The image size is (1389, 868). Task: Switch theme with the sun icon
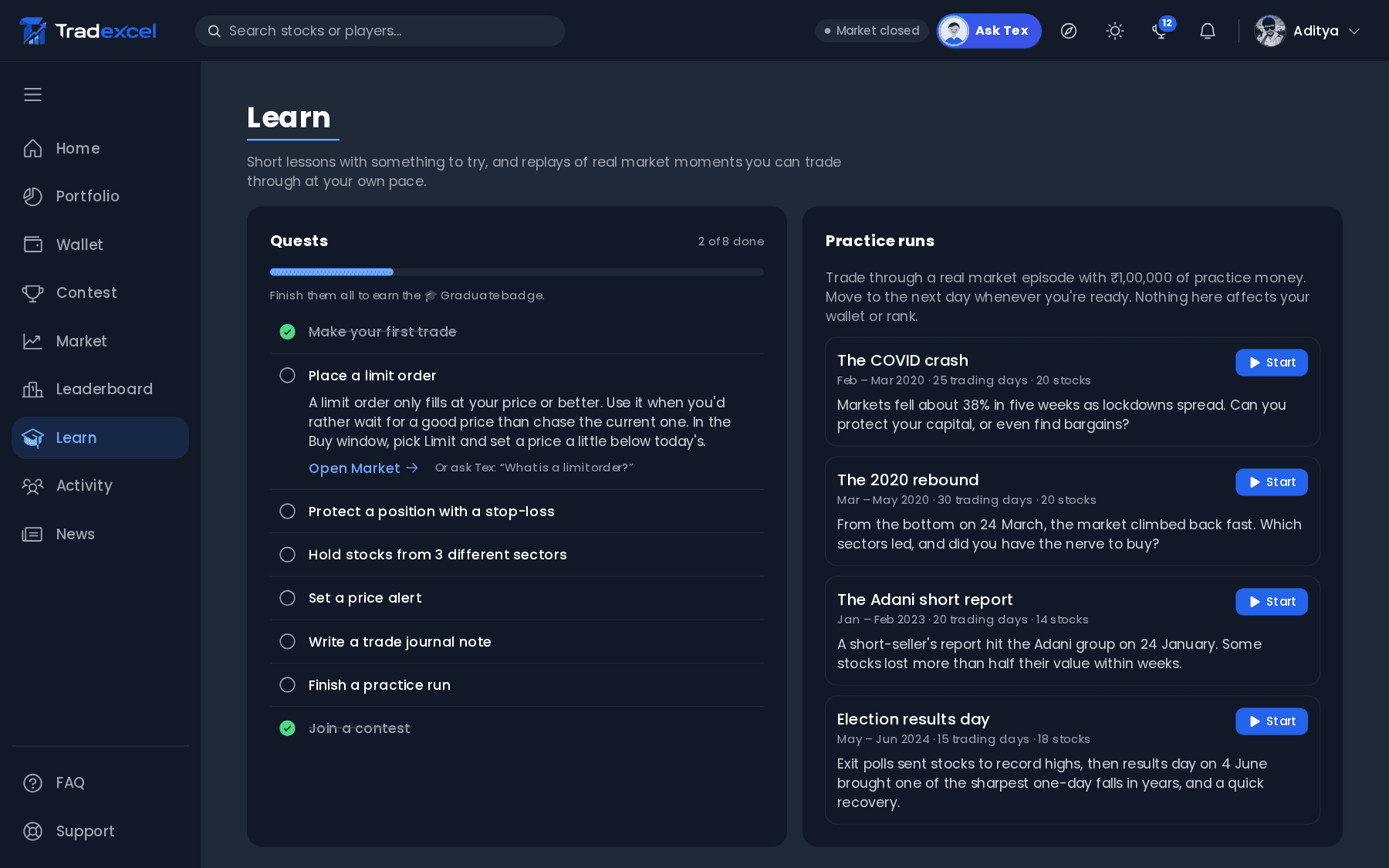click(1115, 31)
